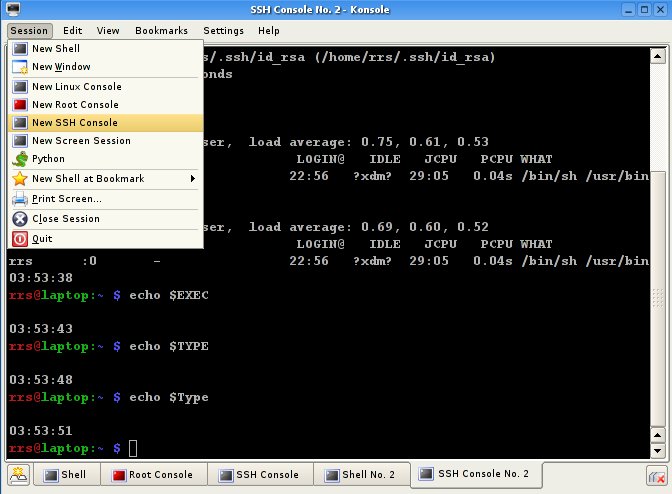Click the new session button in tab bar
672x494 pixels.
coord(18,475)
